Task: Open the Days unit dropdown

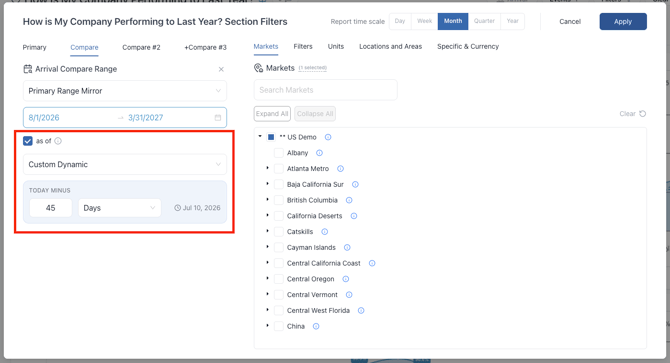Action: (x=120, y=208)
